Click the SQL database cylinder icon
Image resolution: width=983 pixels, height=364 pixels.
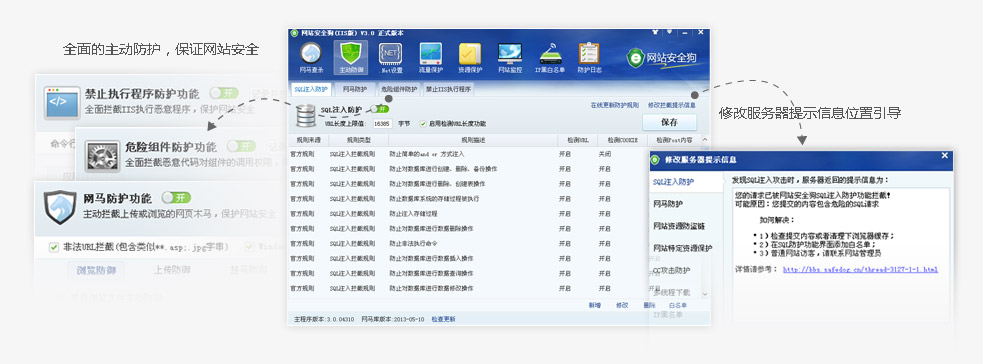(306, 115)
